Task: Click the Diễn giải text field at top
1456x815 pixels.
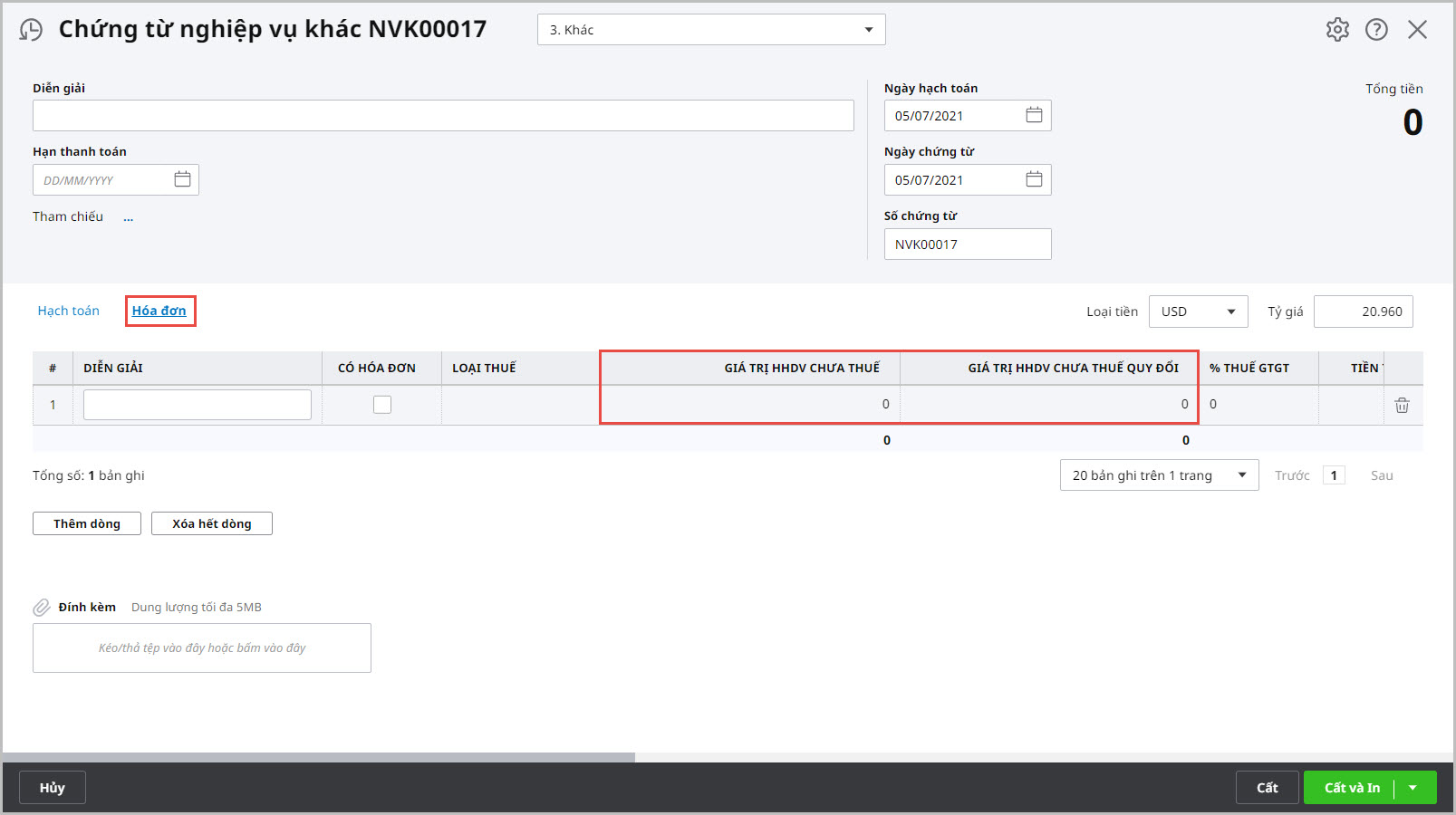Action: pos(443,116)
